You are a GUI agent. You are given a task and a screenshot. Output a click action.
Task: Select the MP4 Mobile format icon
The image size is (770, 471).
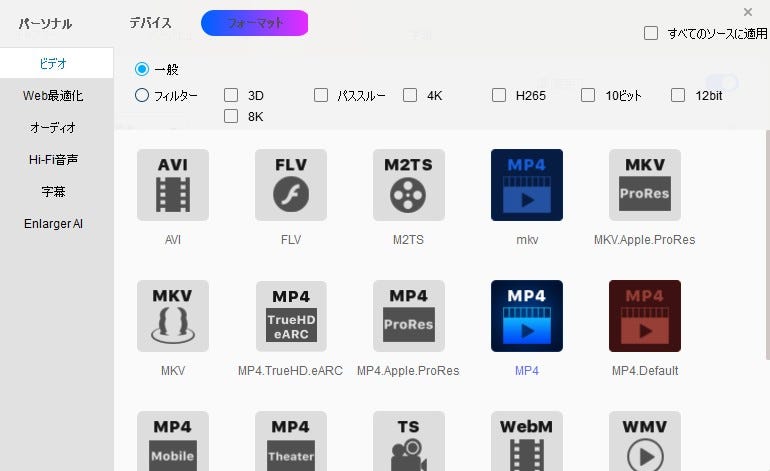[173, 441]
